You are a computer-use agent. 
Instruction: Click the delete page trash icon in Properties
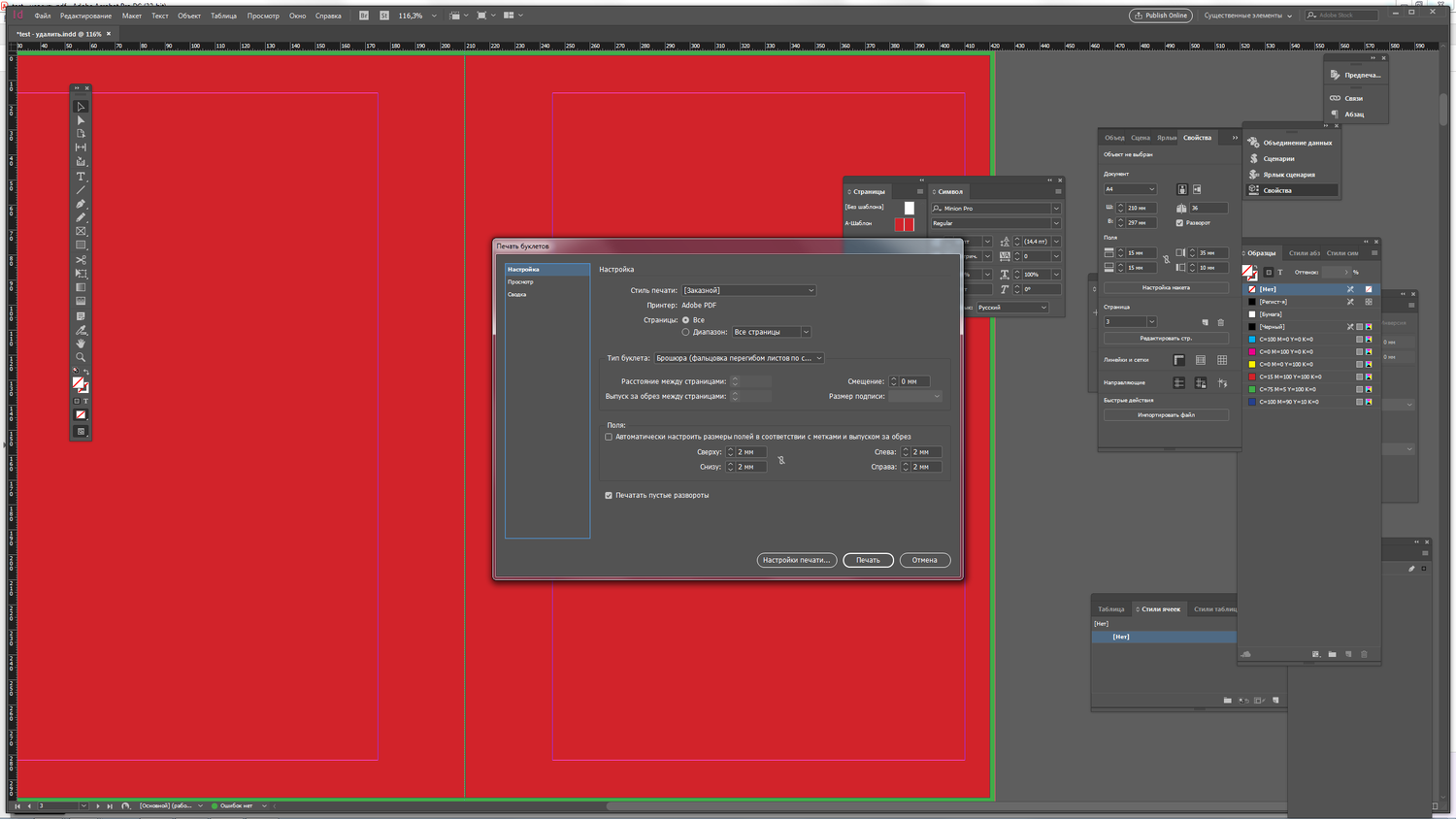pos(1221,322)
